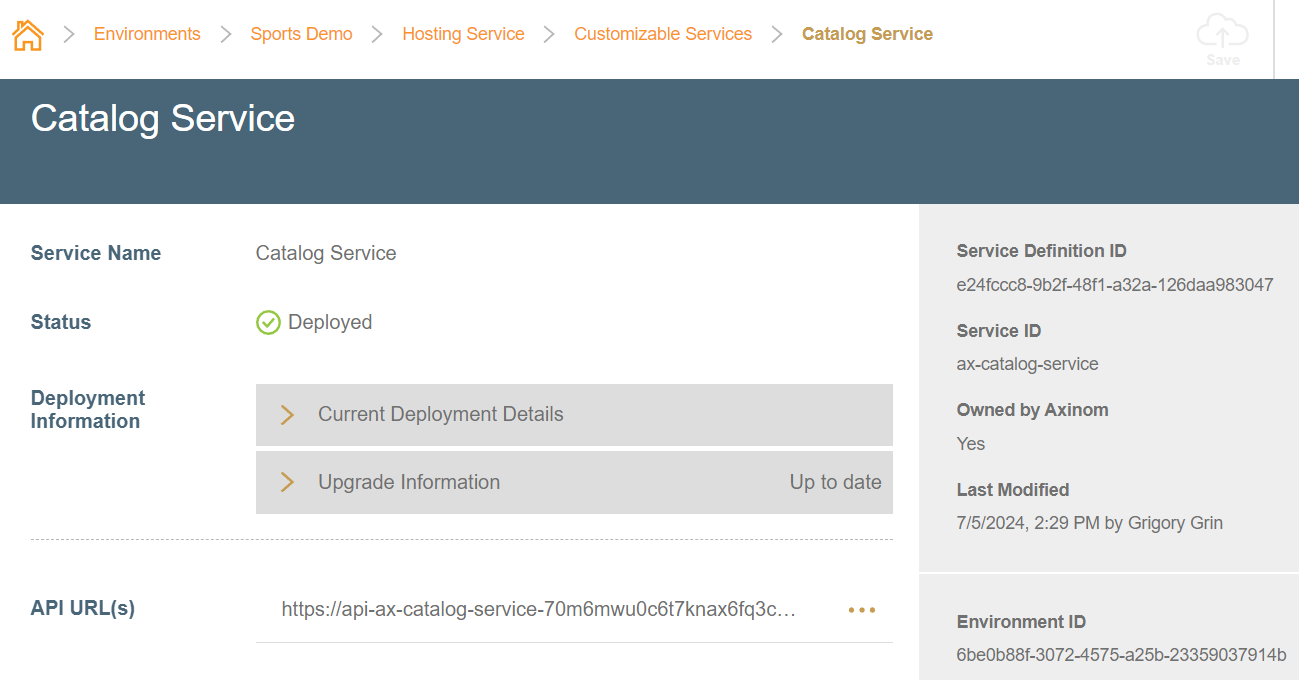Screen dimensions: 1299x680
Task: Click the Catalog Service page title
Action: coord(163,119)
